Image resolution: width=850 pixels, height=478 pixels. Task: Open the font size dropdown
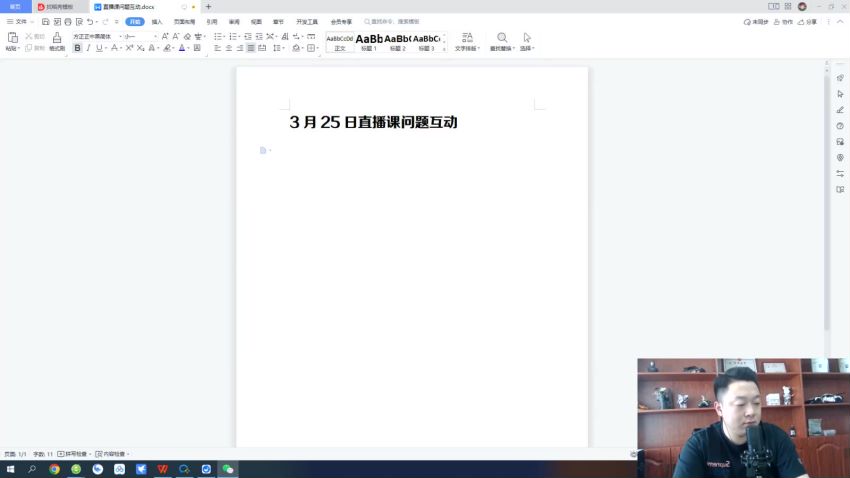pos(155,36)
